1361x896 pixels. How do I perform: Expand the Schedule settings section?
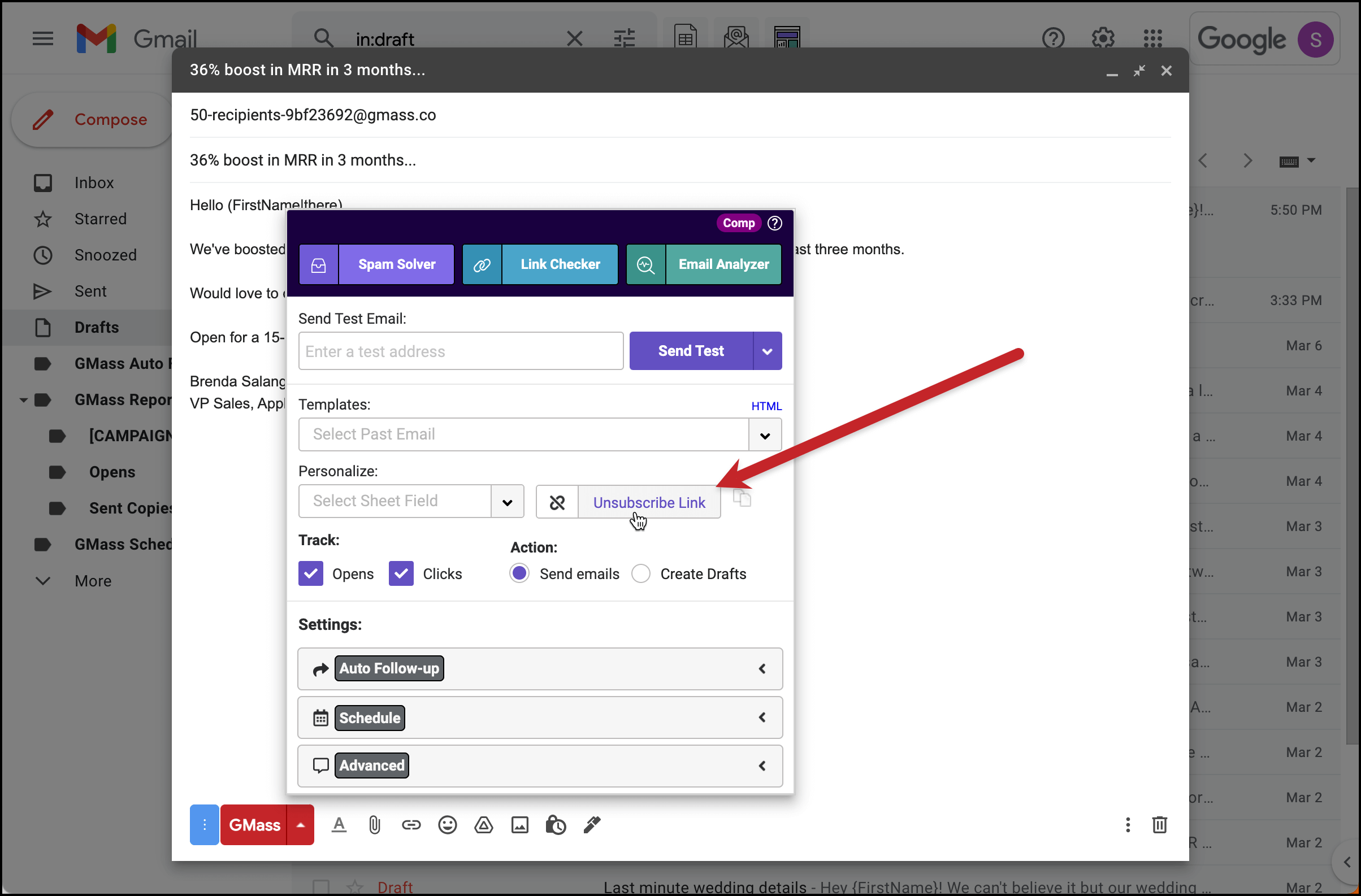pos(540,717)
